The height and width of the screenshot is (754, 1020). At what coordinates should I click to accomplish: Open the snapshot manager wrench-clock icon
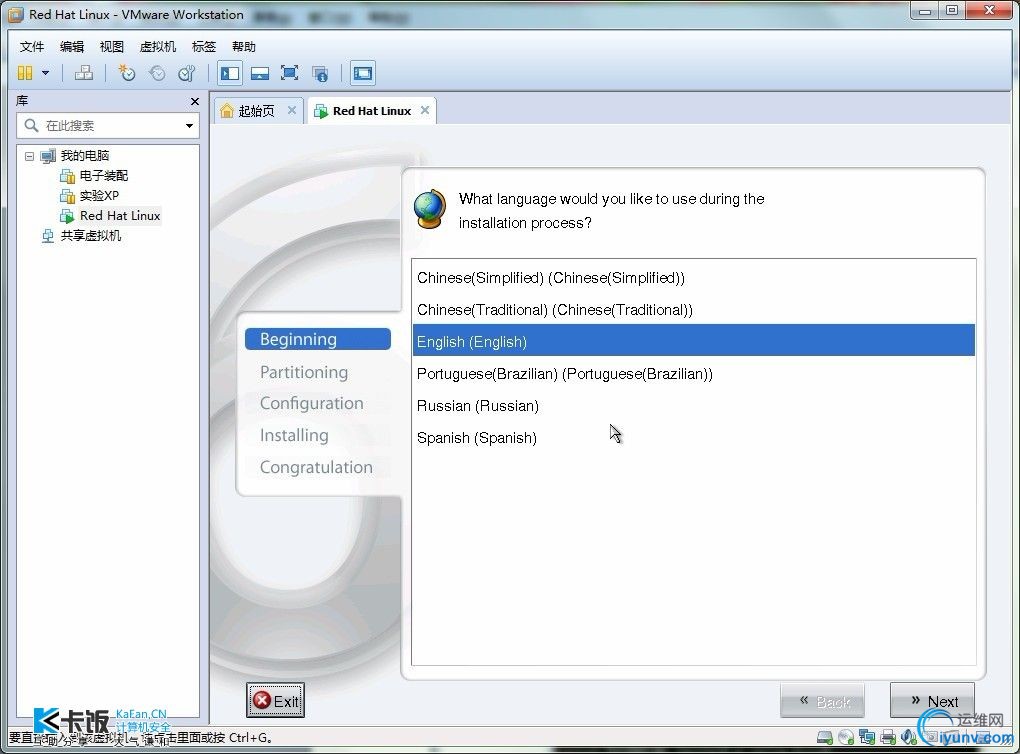click(x=187, y=73)
